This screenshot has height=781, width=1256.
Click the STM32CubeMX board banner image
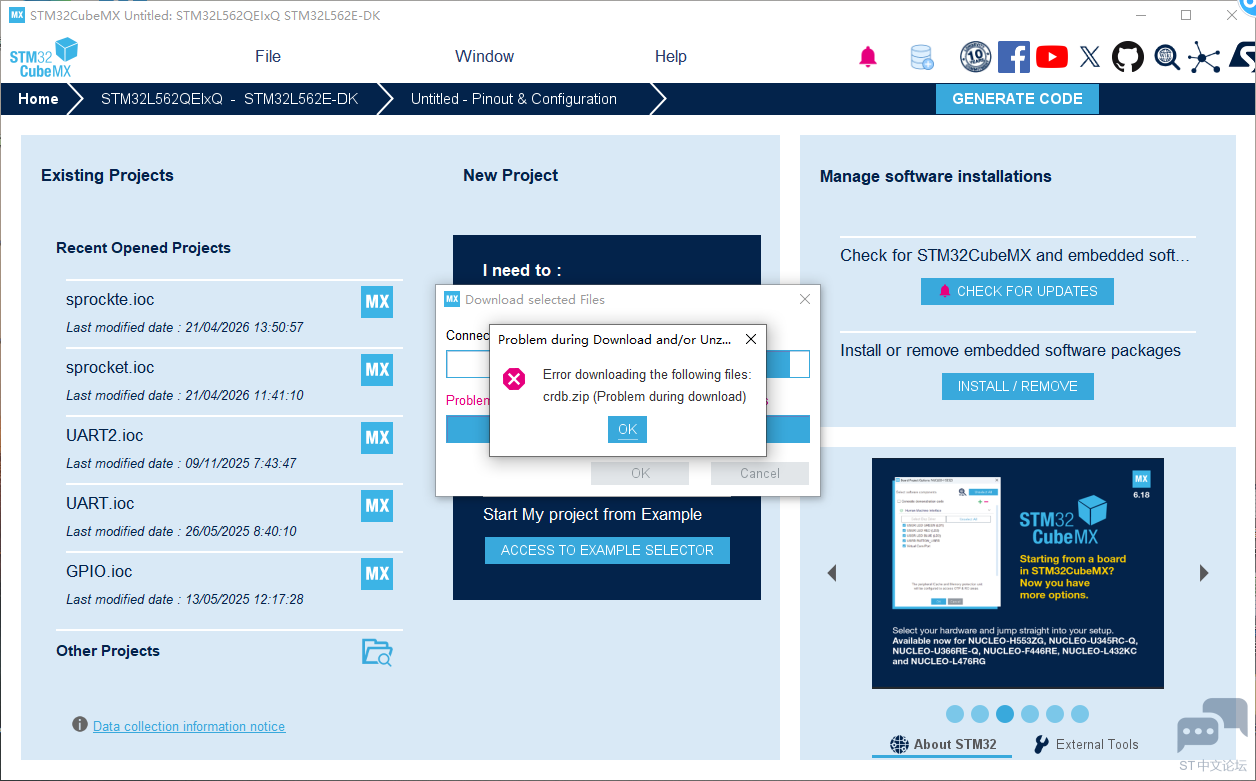[x=1018, y=573]
